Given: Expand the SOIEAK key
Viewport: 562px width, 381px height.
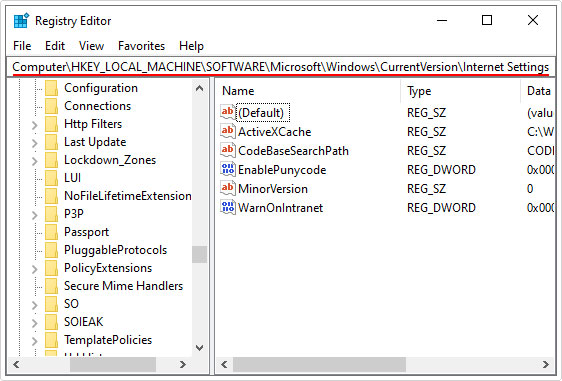Looking at the screenshot, I should (34, 323).
